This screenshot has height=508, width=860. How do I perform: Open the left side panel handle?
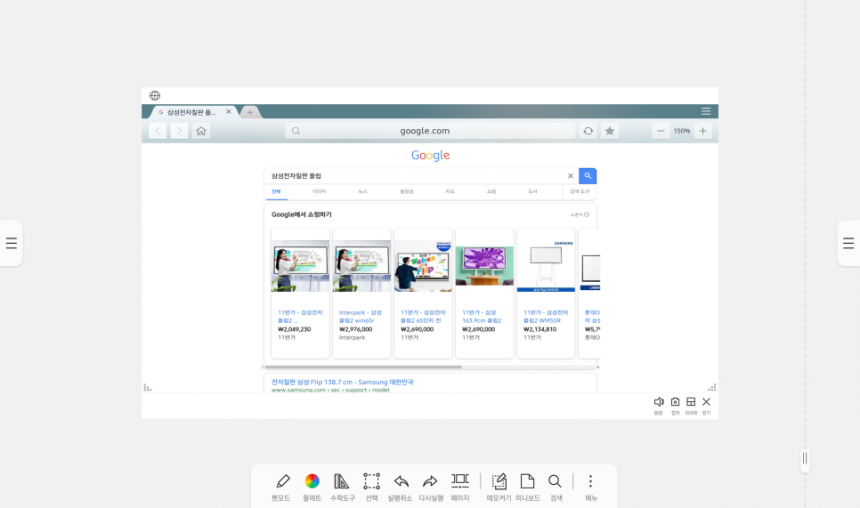click(11, 243)
